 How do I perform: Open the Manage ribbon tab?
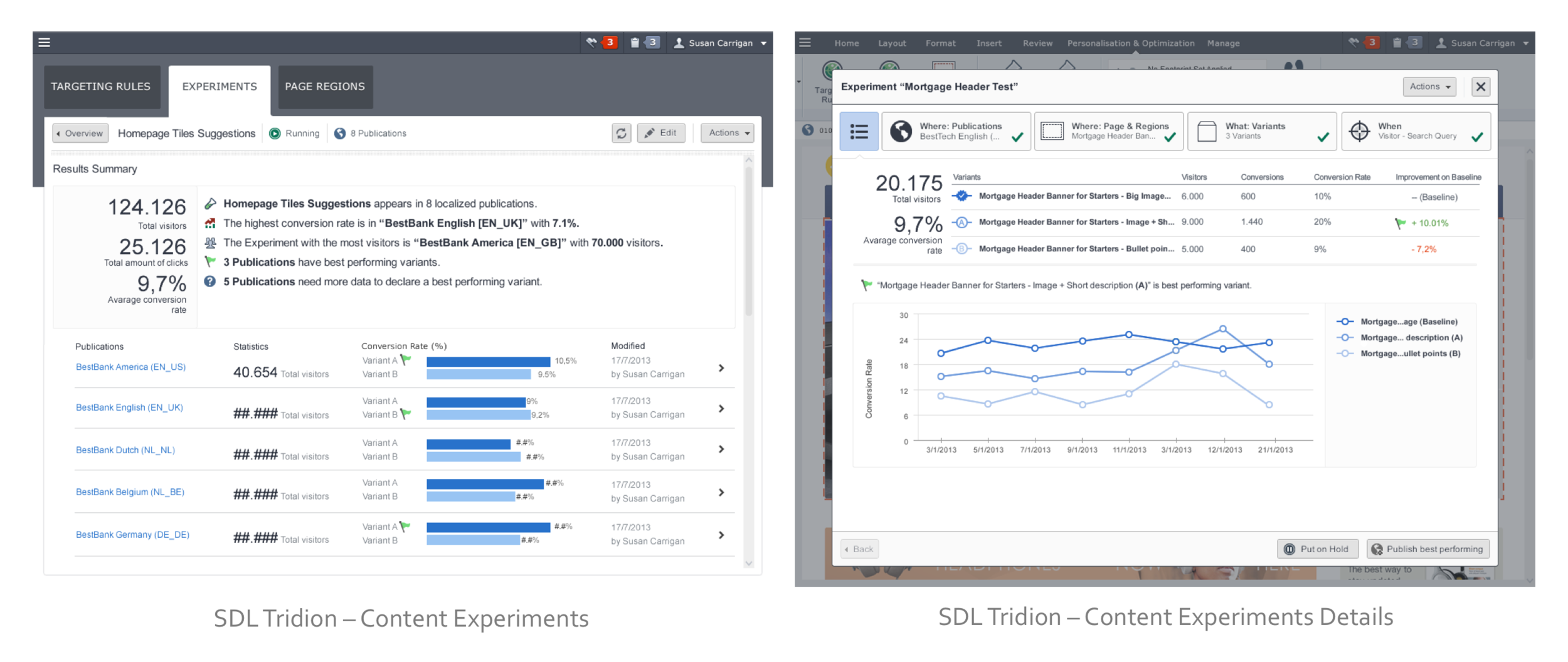[x=1224, y=43]
